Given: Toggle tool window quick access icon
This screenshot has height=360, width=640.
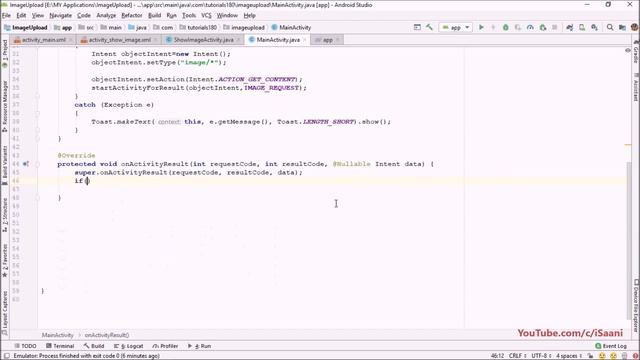Looking at the screenshot, I should tap(7, 356).
